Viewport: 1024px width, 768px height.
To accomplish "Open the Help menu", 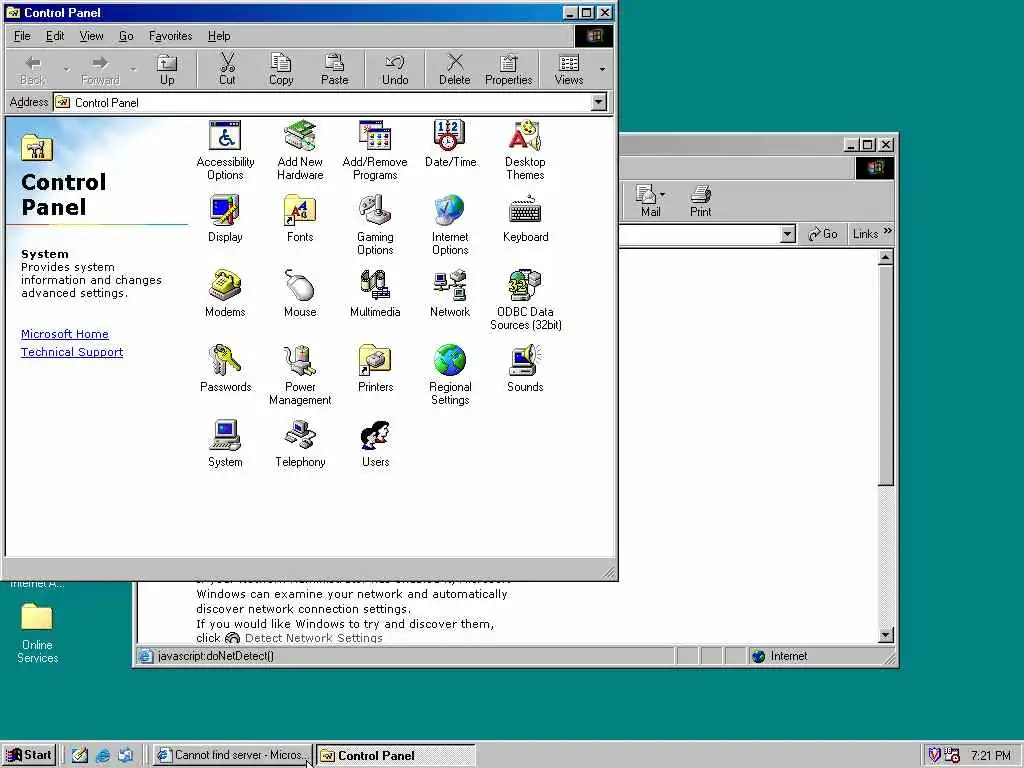I will pyautogui.click(x=219, y=36).
